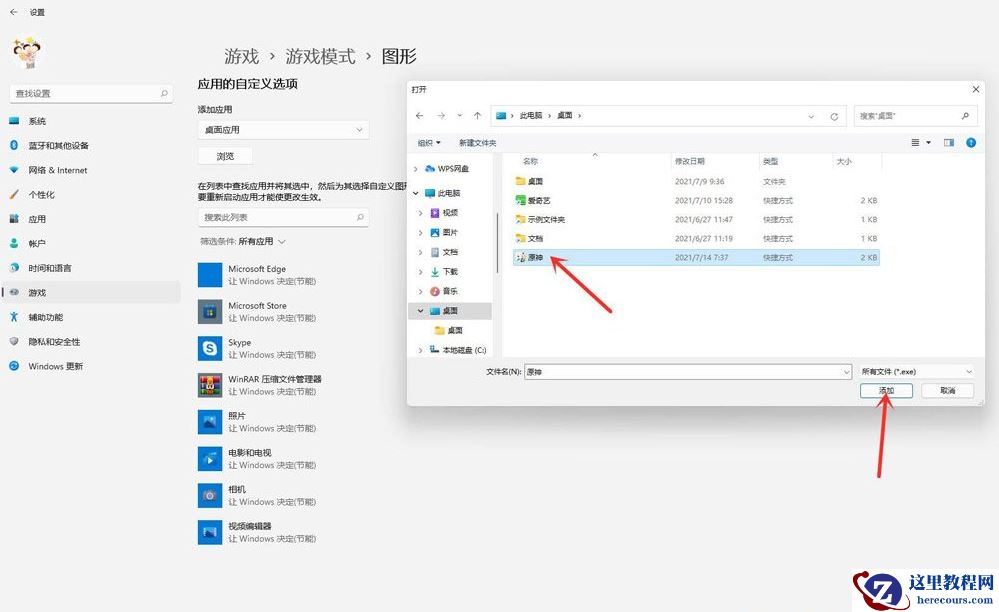Image resolution: width=999 pixels, height=612 pixels.
Task: Open the 桌面应用 dropdown
Action: pos(285,129)
